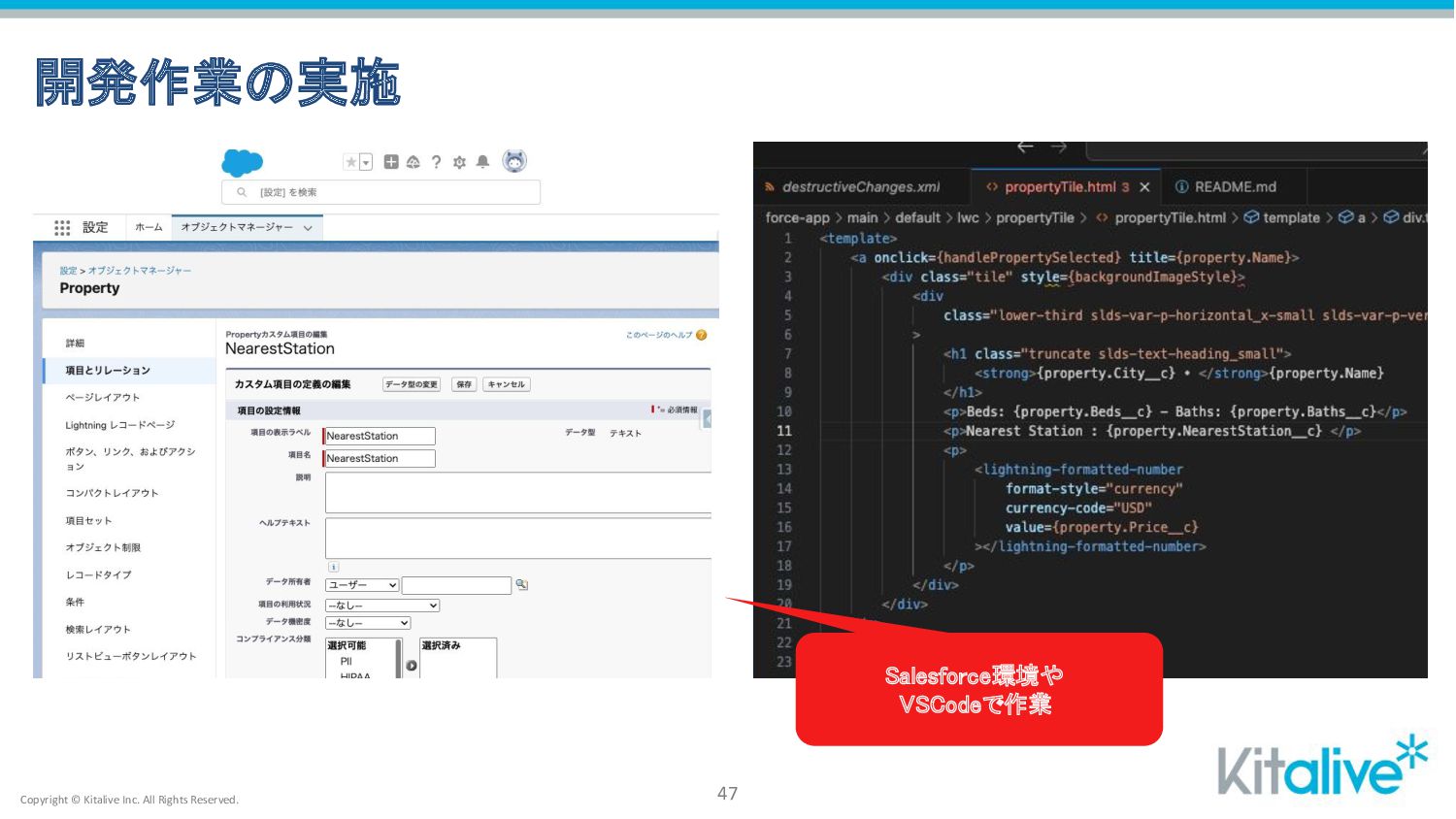Click the 項目の表示ラベル input field

pyautogui.click(x=380, y=437)
